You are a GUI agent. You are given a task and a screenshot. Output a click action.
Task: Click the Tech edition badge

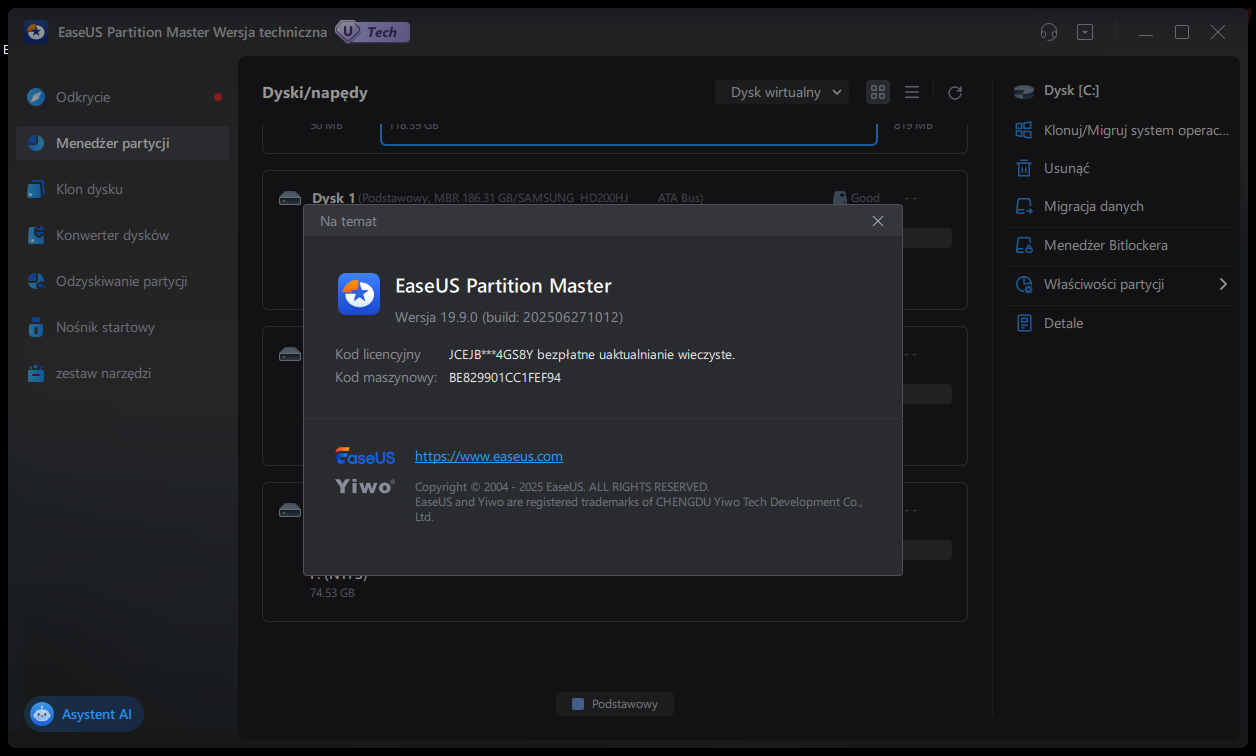[372, 32]
